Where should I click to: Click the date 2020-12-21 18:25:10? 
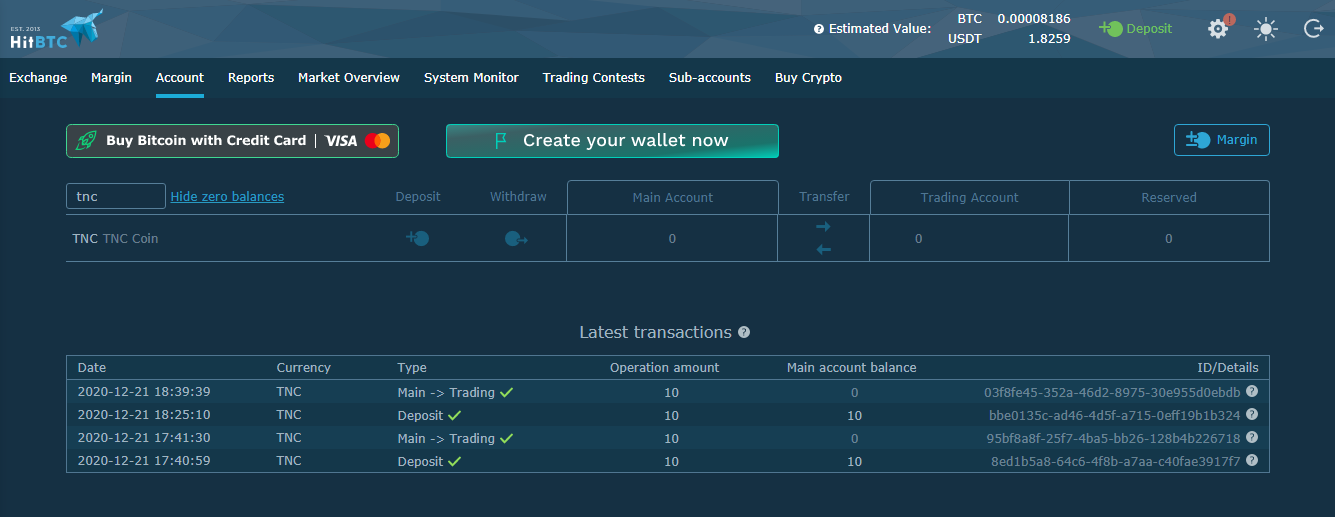point(144,415)
